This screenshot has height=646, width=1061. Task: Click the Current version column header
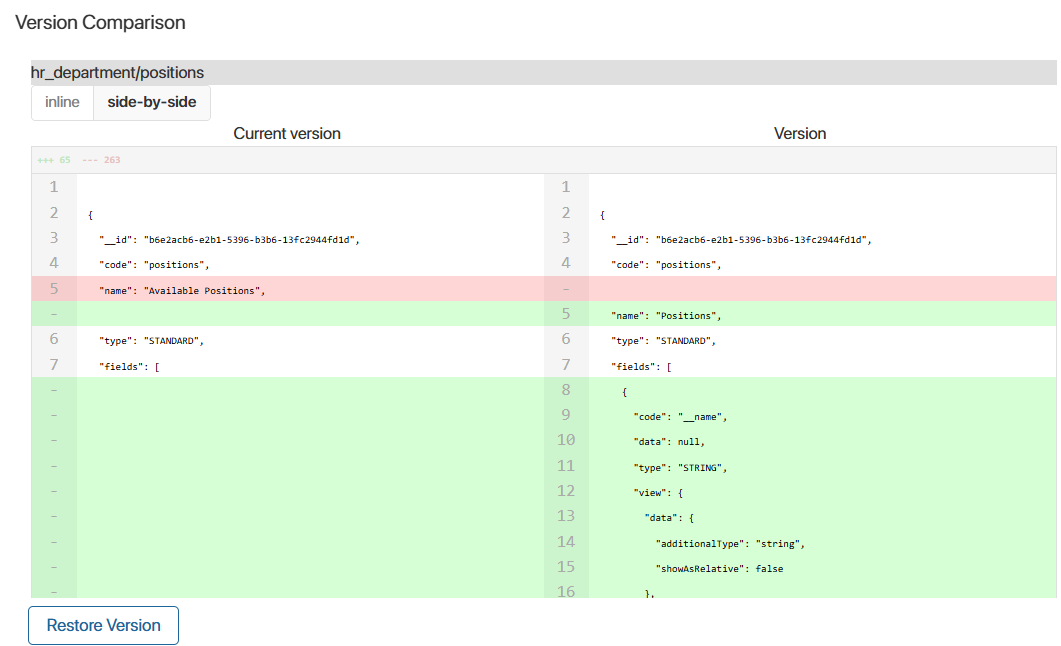pyautogui.click(x=287, y=133)
